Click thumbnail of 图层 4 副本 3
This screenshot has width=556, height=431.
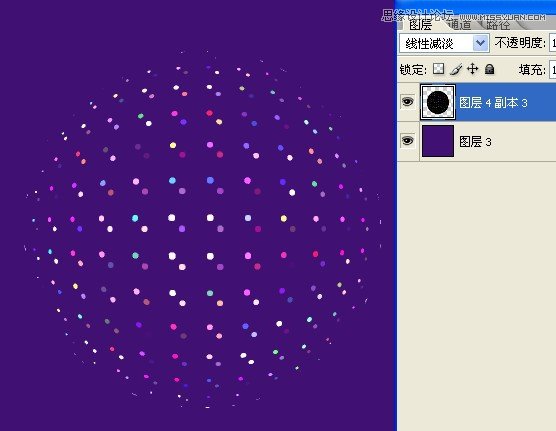pyautogui.click(x=438, y=102)
